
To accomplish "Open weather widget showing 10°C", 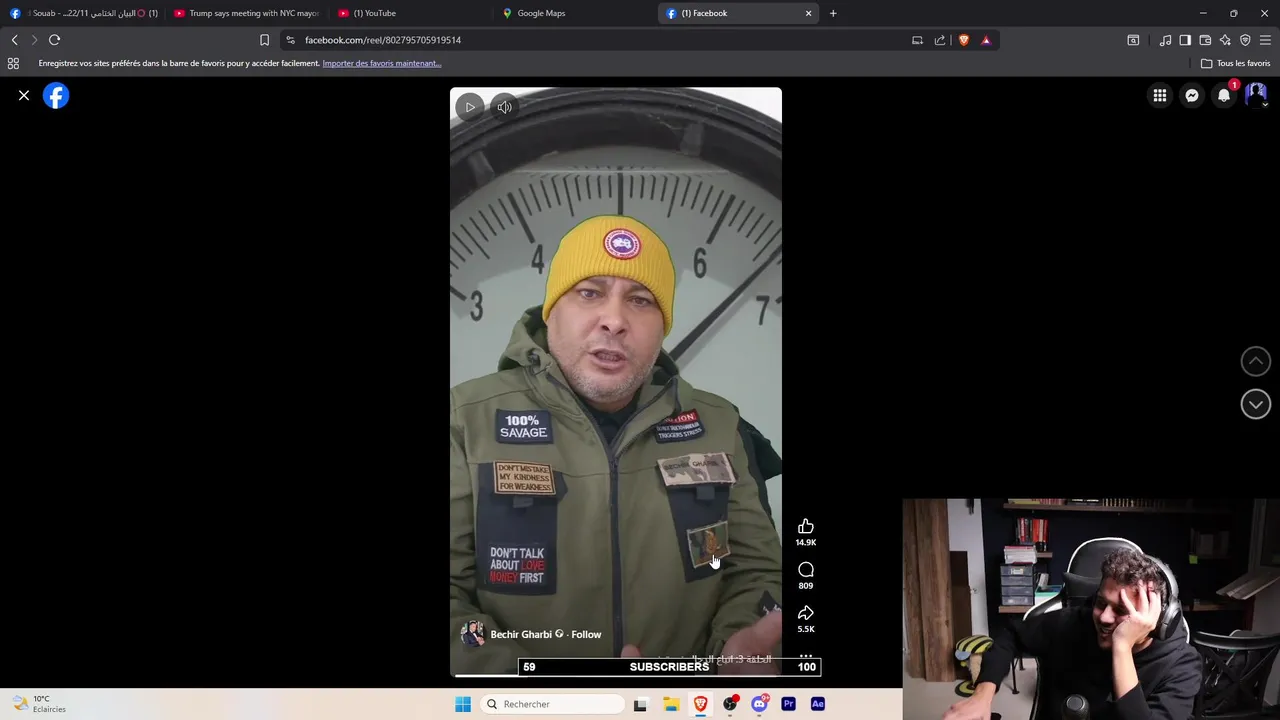I will (x=38, y=704).
